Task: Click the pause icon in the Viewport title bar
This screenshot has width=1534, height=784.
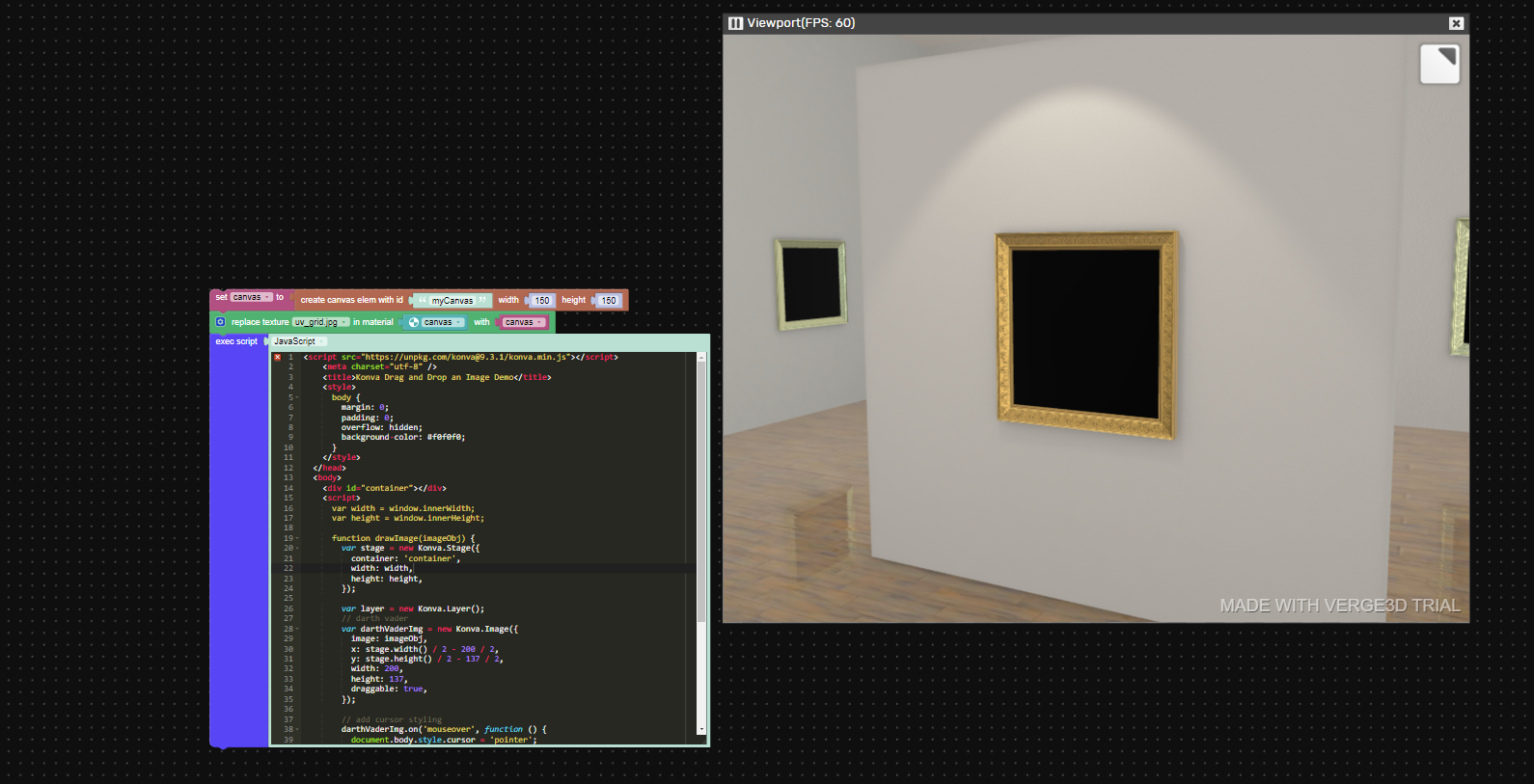Action: (x=736, y=23)
